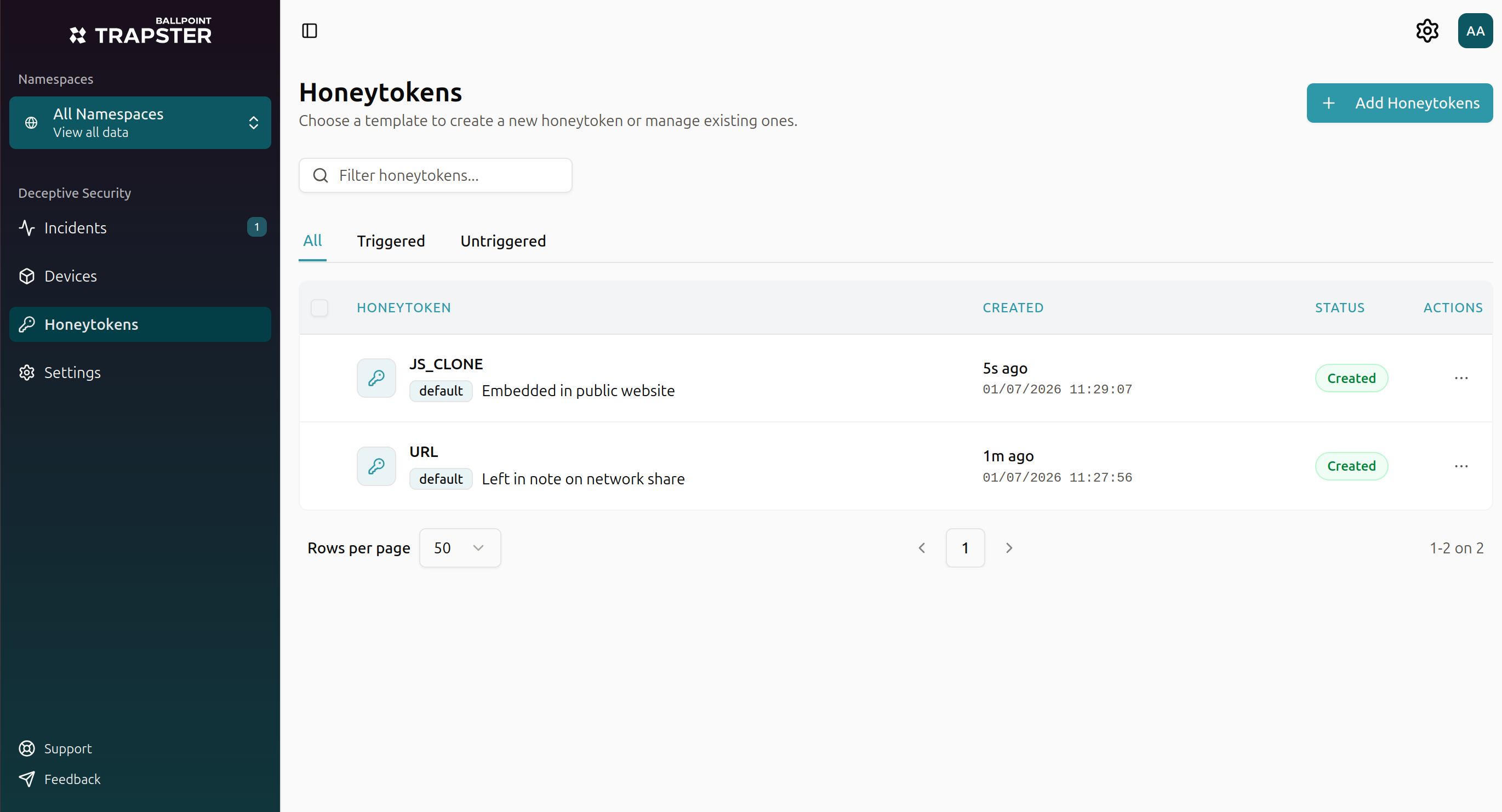Image resolution: width=1502 pixels, height=812 pixels.
Task: Click the URL honeytoken name
Action: coord(424,453)
